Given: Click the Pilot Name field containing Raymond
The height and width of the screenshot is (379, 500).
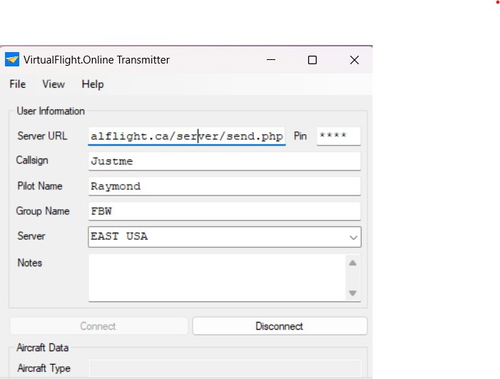Looking at the screenshot, I should pyautogui.click(x=224, y=186).
